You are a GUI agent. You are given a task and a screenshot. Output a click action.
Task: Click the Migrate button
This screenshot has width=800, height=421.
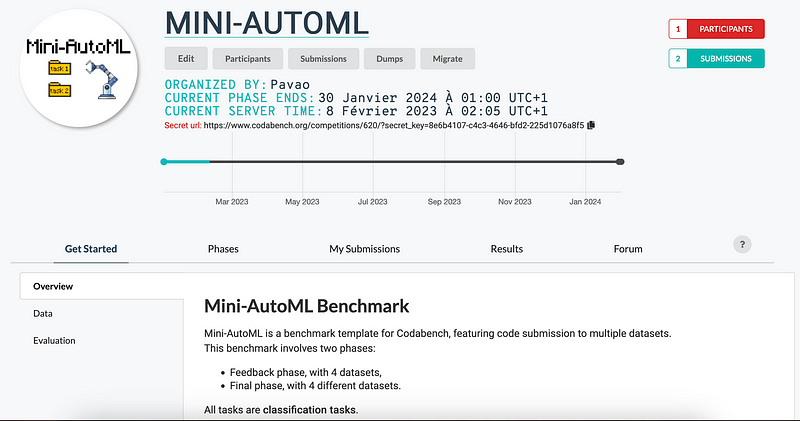pos(447,58)
